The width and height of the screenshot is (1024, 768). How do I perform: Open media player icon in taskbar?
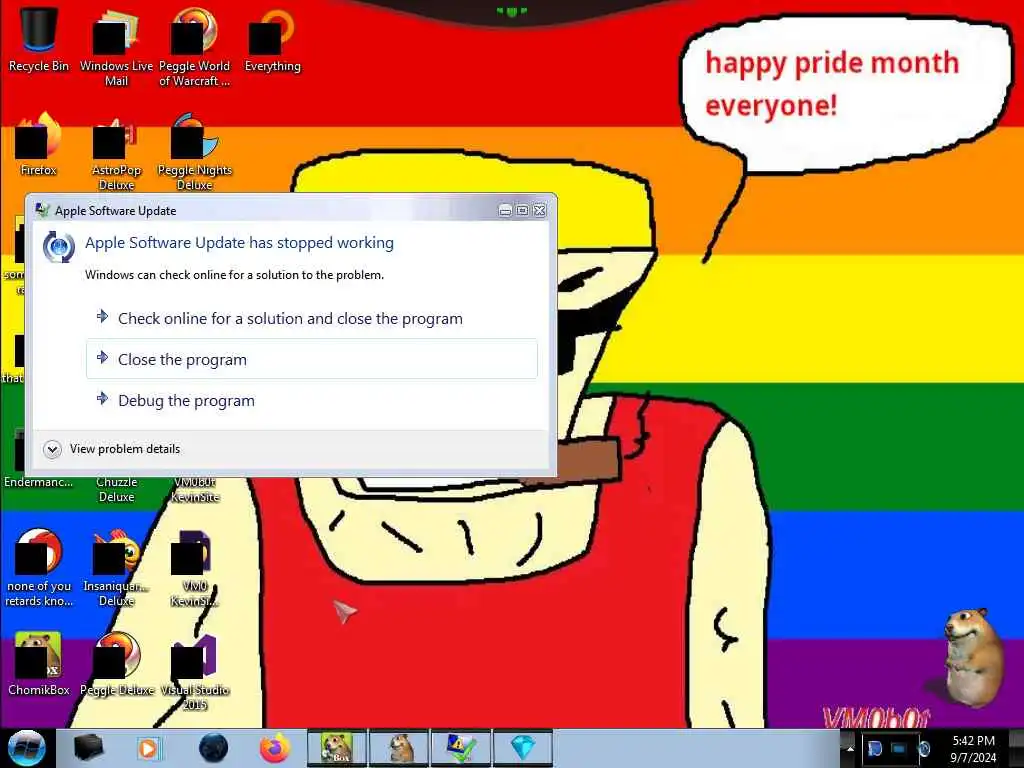point(148,748)
